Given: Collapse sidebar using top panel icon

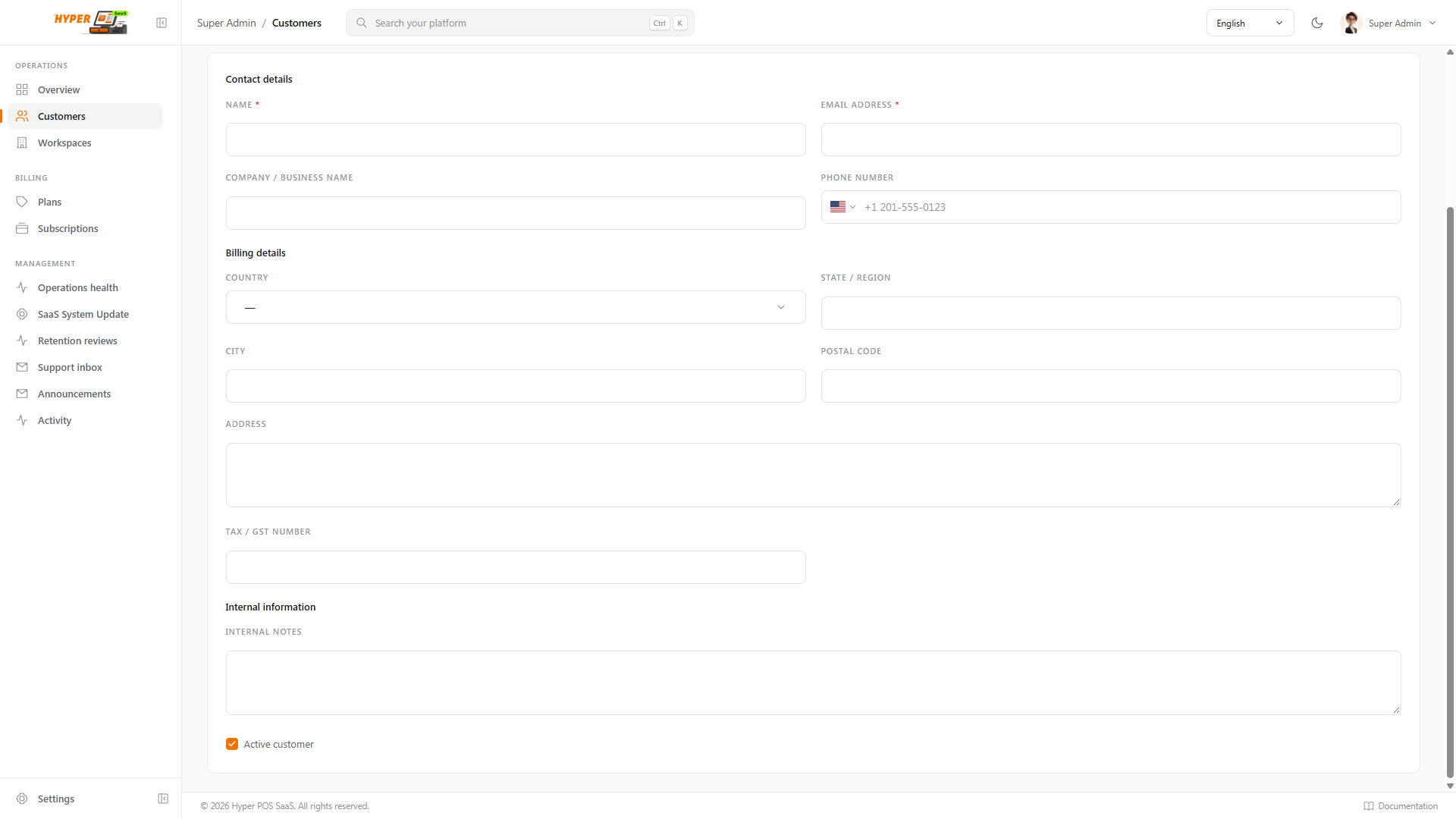Looking at the screenshot, I should tap(162, 23).
